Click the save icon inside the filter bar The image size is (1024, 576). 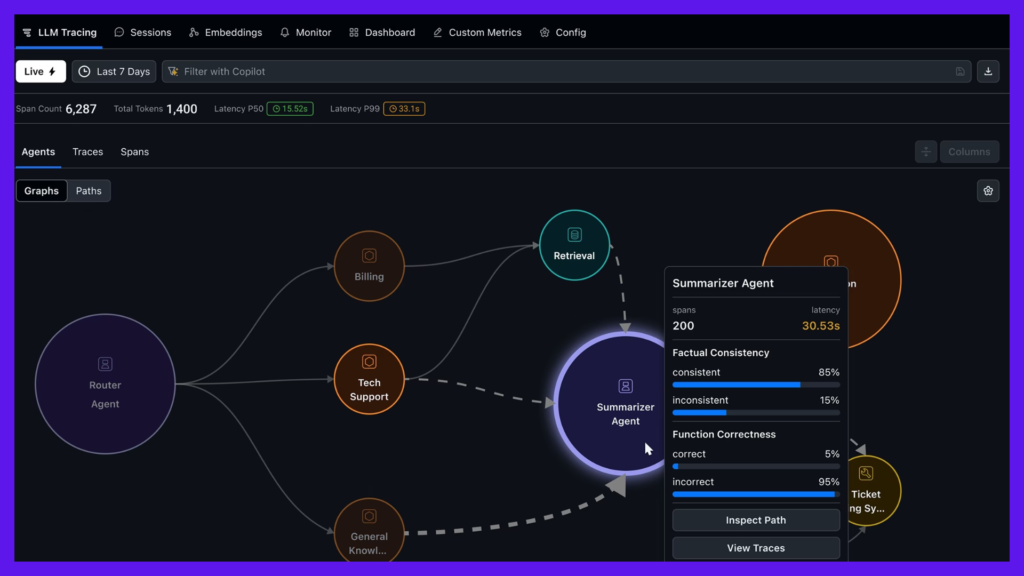tap(960, 72)
